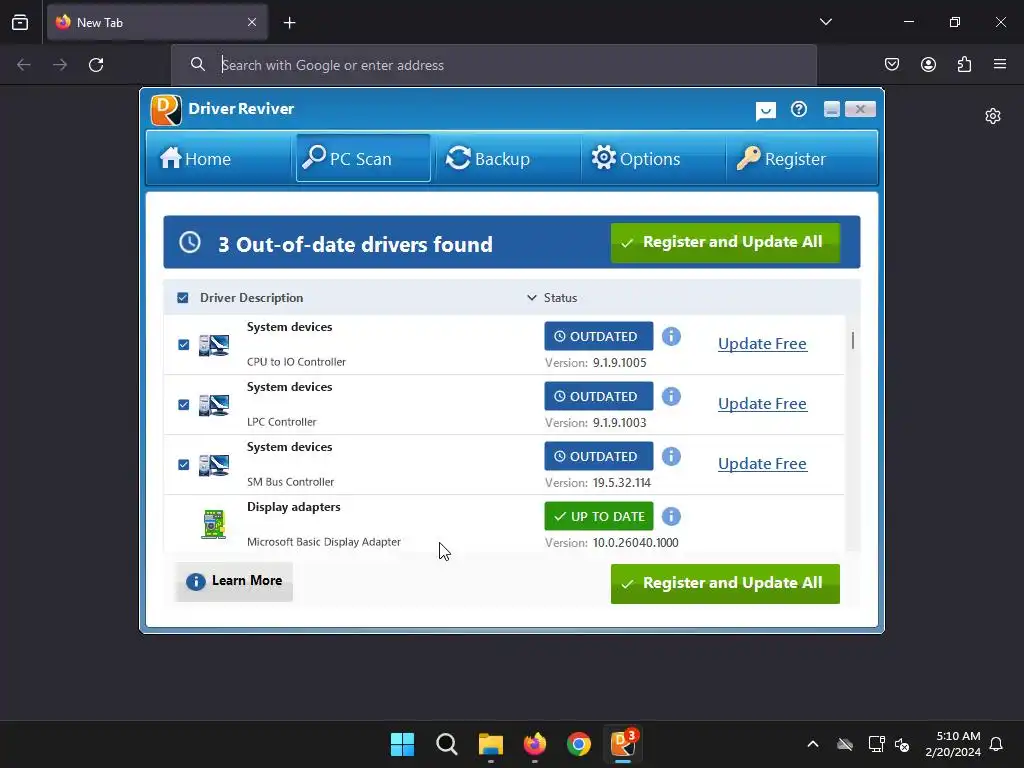Open new tab page settings gear
This screenshot has height=768, width=1024.
pyautogui.click(x=993, y=116)
